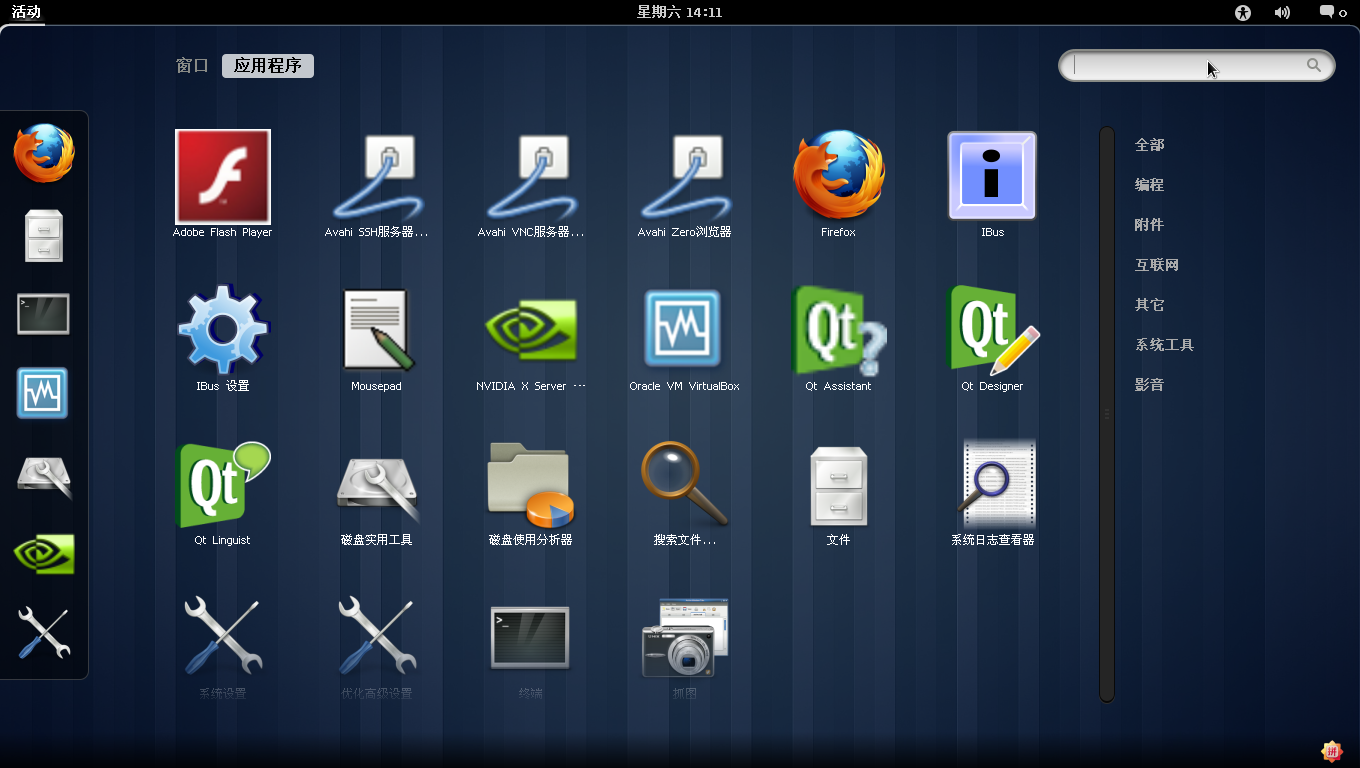Open NVIDIA settings from the dash
This screenshot has height=768, width=1360.
(44, 553)
